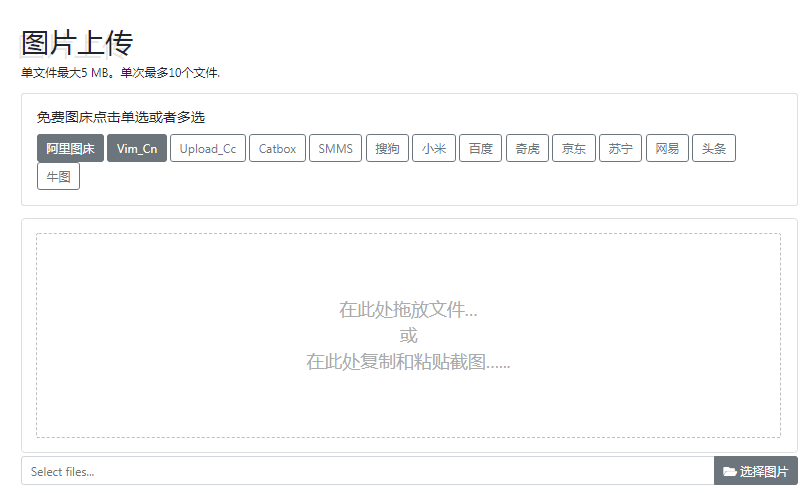Click the folder icon on 选择图片
The width and height of the screenshot is (810, 493).
point(730,472)
